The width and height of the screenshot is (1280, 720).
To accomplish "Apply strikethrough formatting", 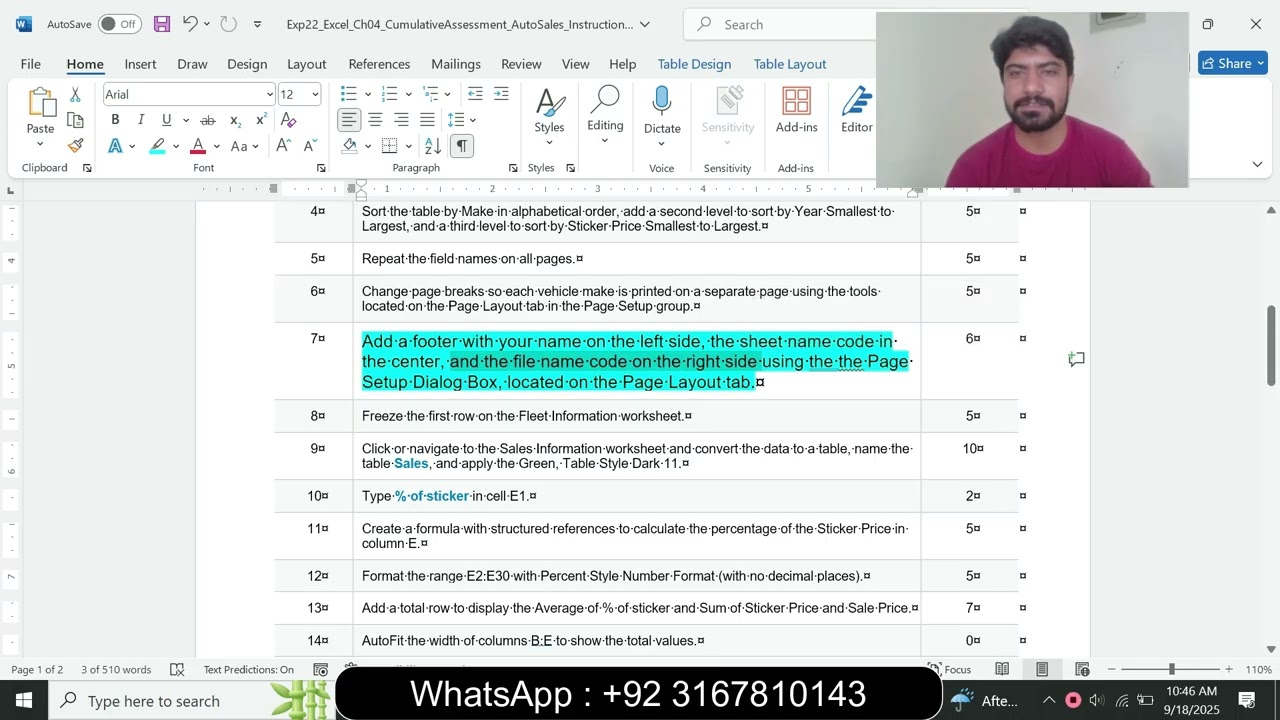I will 208,120.
